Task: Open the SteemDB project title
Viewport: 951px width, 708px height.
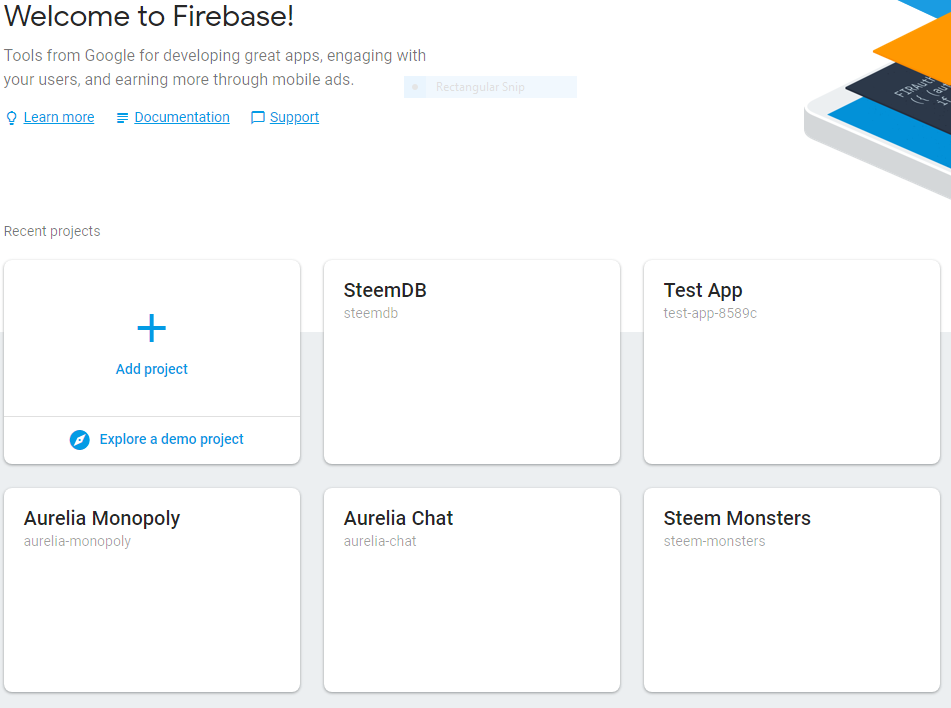Action: click(x=385, y=291)
